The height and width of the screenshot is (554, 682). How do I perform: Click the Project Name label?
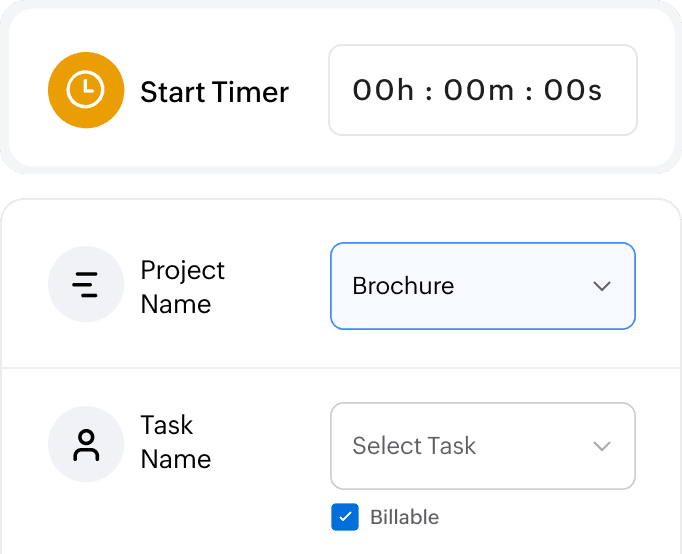coord(183,287)
